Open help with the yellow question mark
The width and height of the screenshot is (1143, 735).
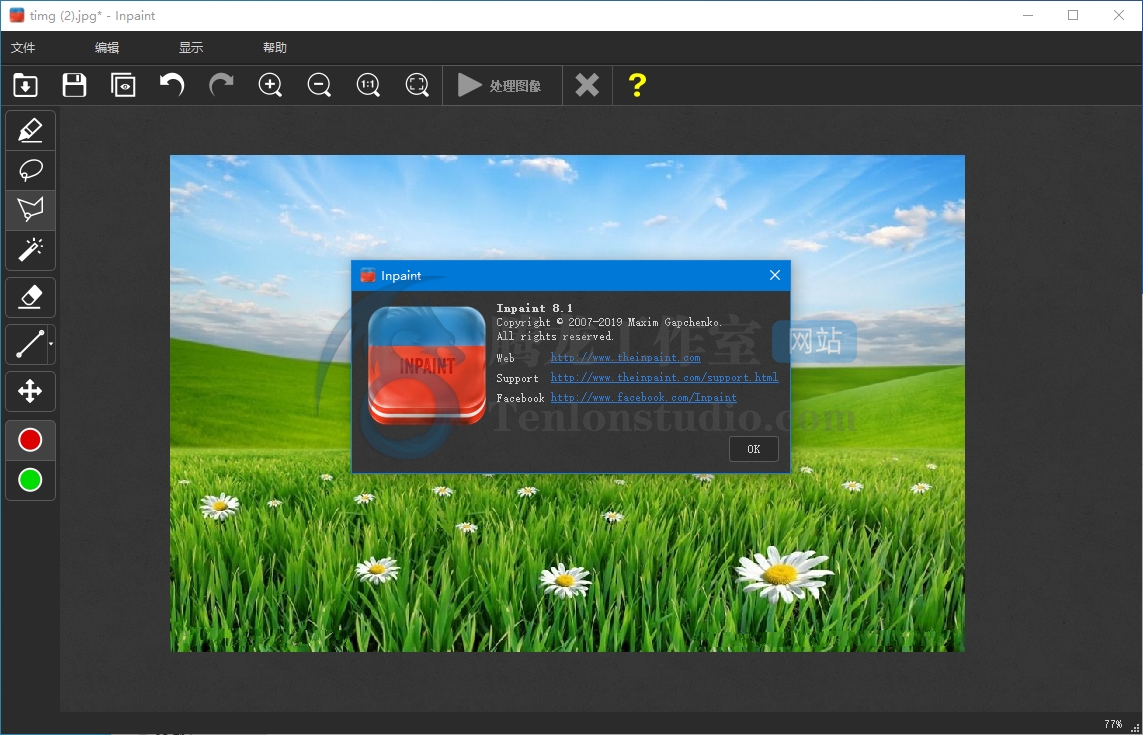coord(637,85)
